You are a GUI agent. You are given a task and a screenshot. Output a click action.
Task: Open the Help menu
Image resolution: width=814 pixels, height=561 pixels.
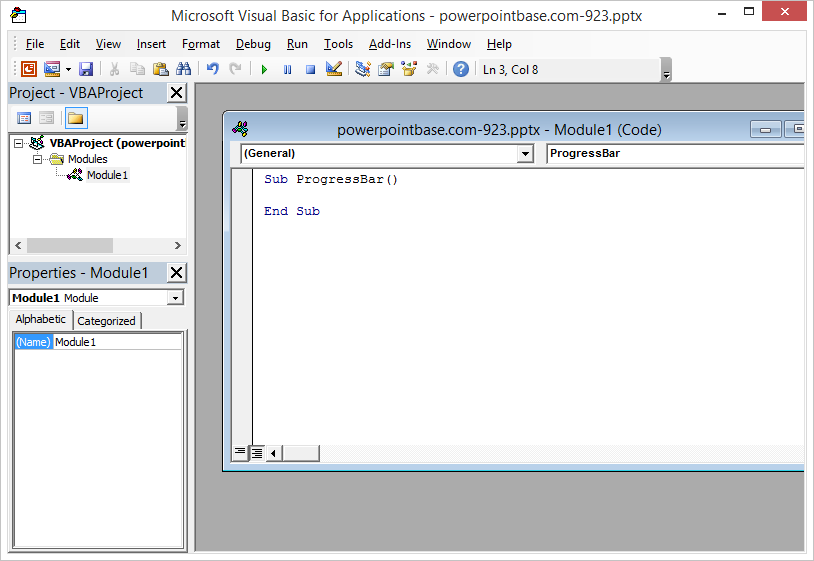499,44
